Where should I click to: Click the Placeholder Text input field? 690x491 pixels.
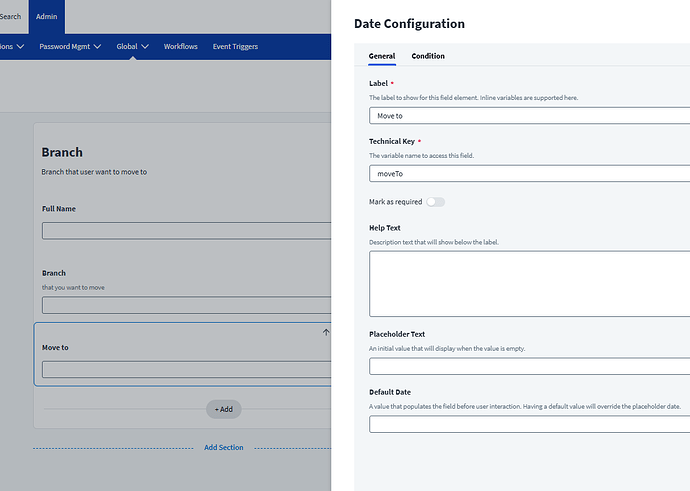[529, 366]
